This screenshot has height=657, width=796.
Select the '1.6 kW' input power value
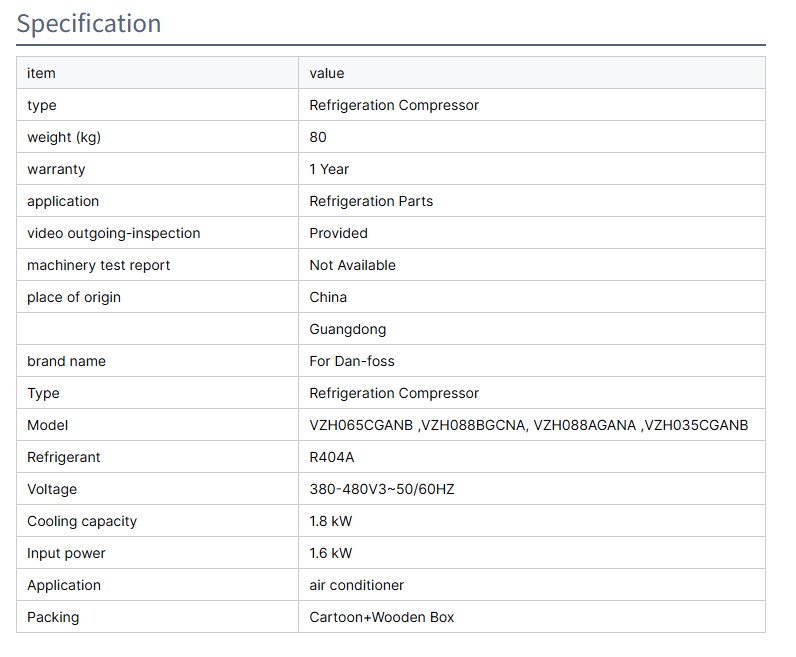(x=331, y=553)
